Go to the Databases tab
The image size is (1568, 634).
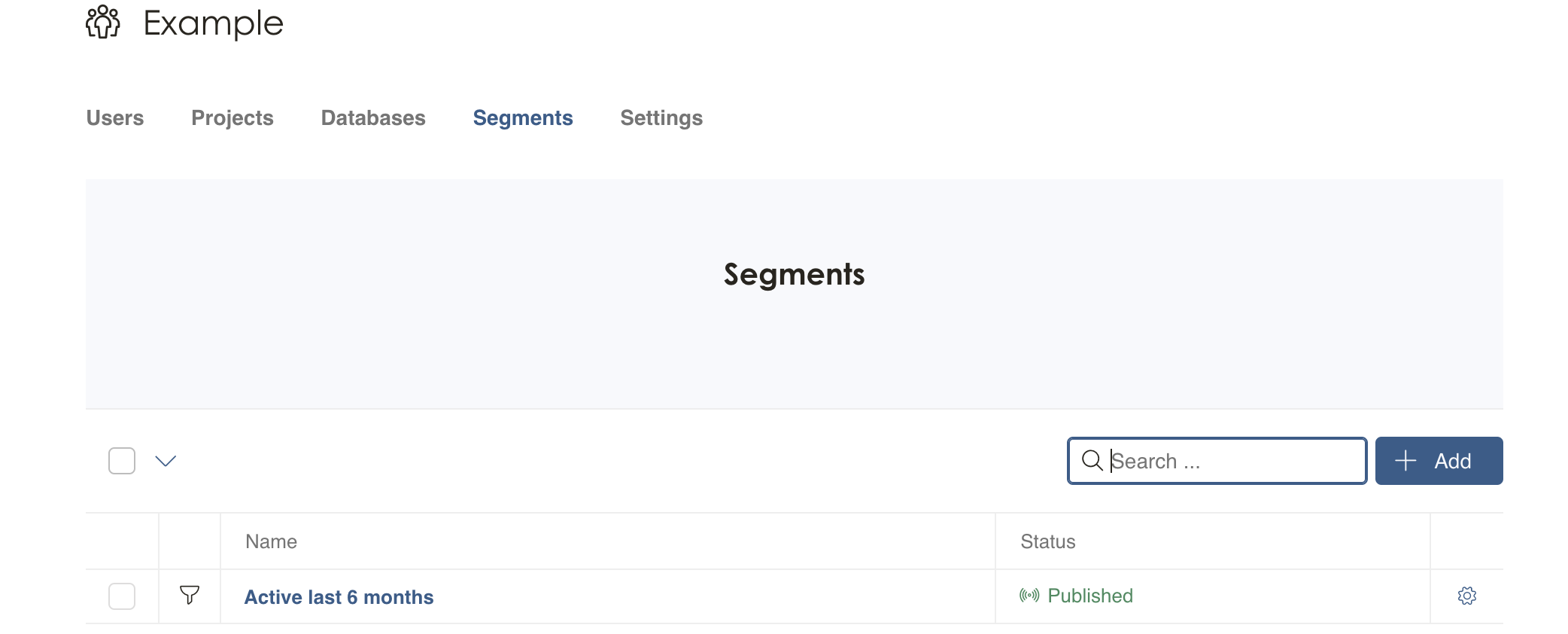pos(373,118)
